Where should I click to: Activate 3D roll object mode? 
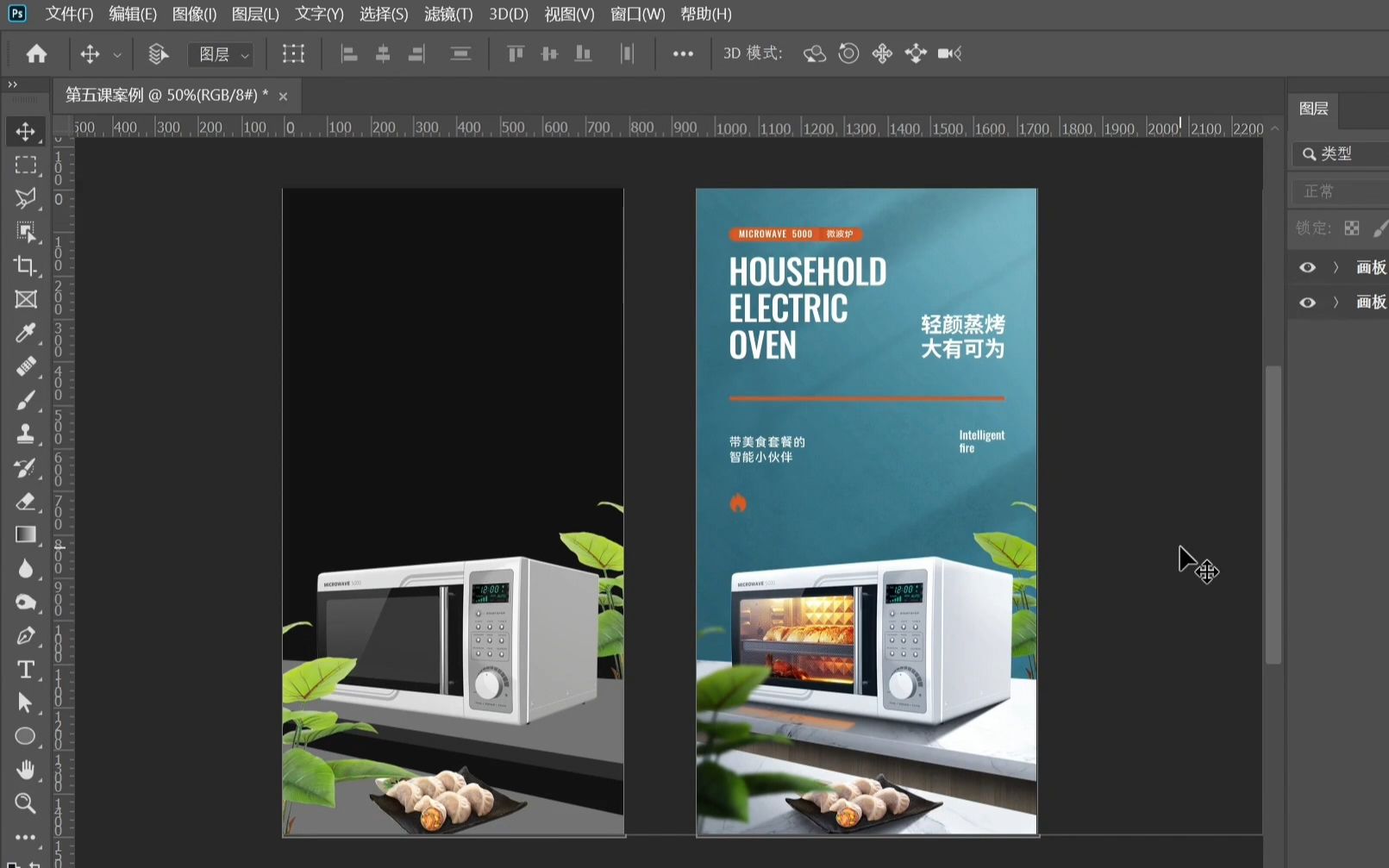(848, 53)
